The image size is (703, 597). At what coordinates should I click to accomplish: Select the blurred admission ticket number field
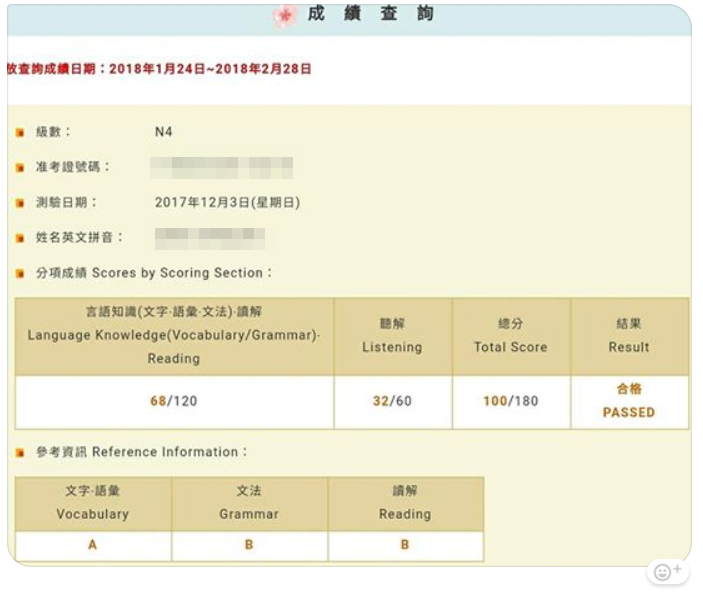[221, 167]
